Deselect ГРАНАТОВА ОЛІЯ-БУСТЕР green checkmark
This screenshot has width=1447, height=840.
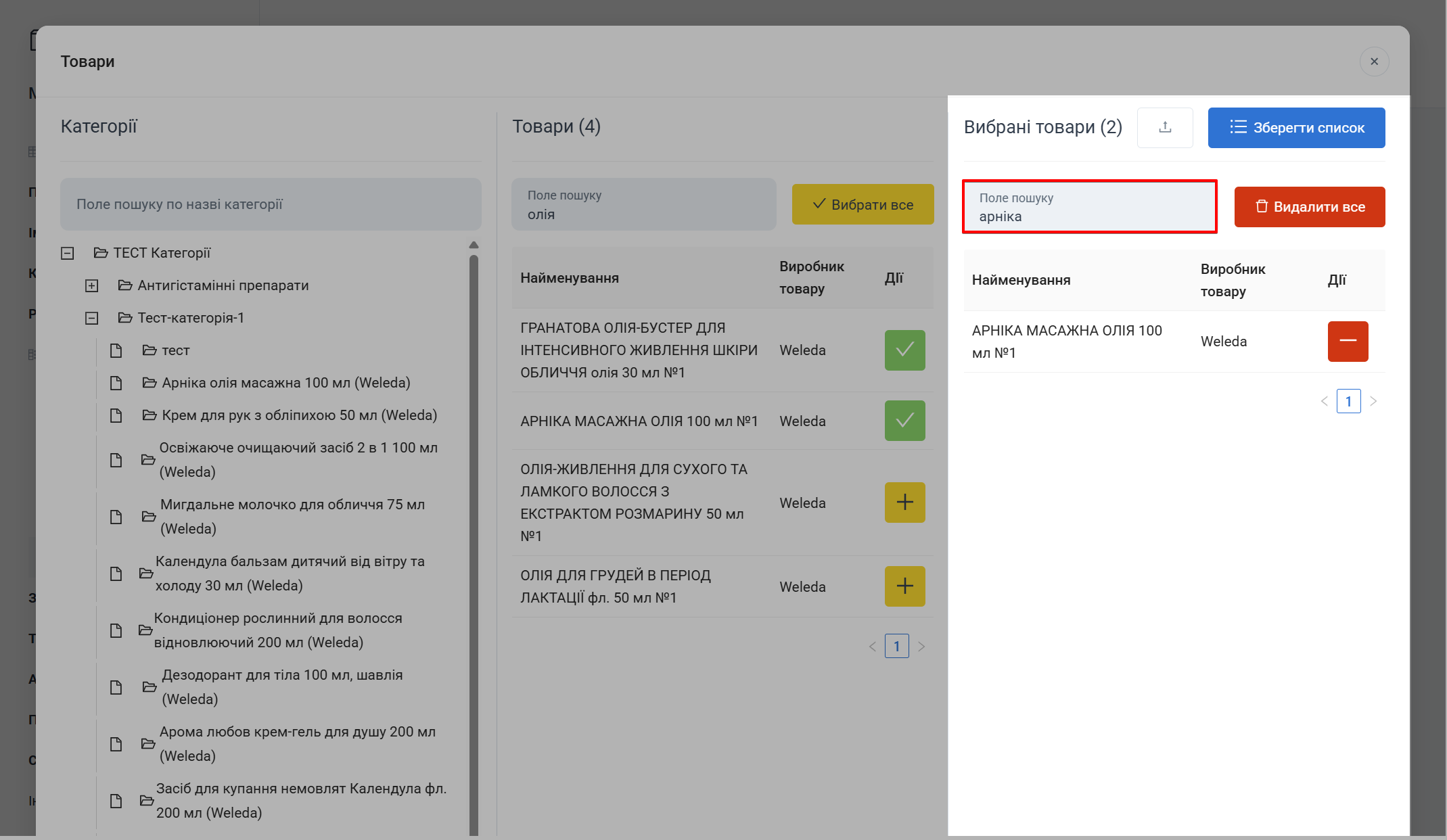(904, 350)
